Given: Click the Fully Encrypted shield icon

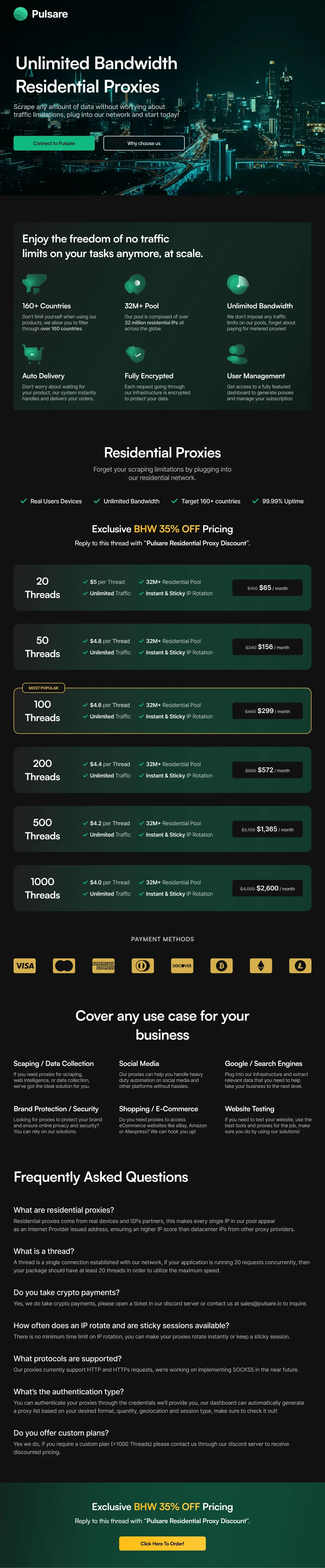Looking at the screenshot, I should pyautogui.click(x=135, y=353).
